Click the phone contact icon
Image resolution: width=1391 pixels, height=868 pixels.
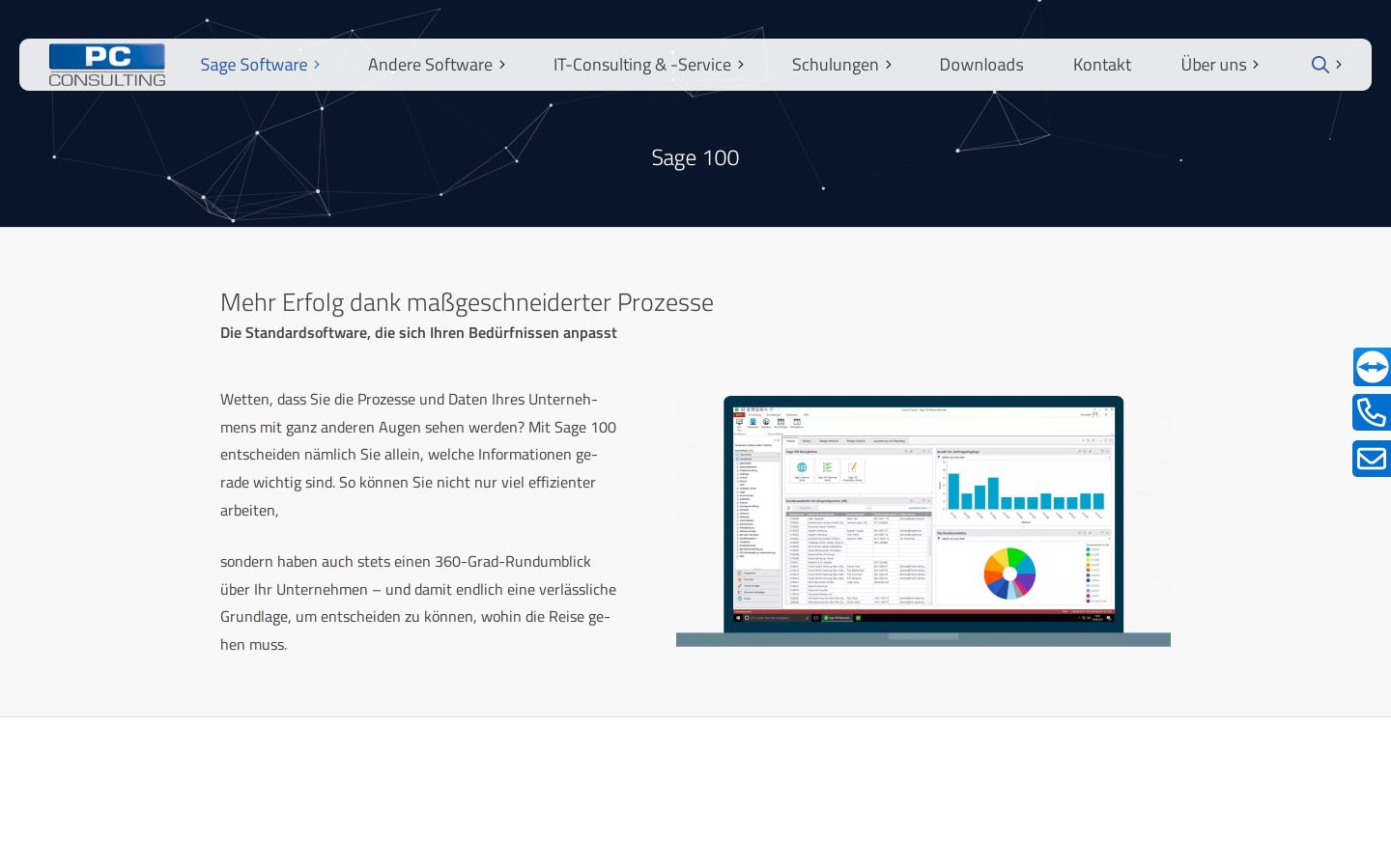[x=1372, y=412]
